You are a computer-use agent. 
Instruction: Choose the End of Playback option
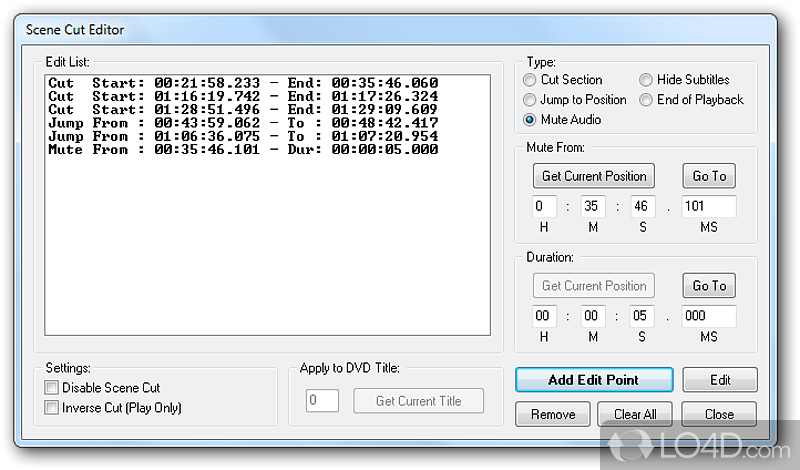point(646,100)
